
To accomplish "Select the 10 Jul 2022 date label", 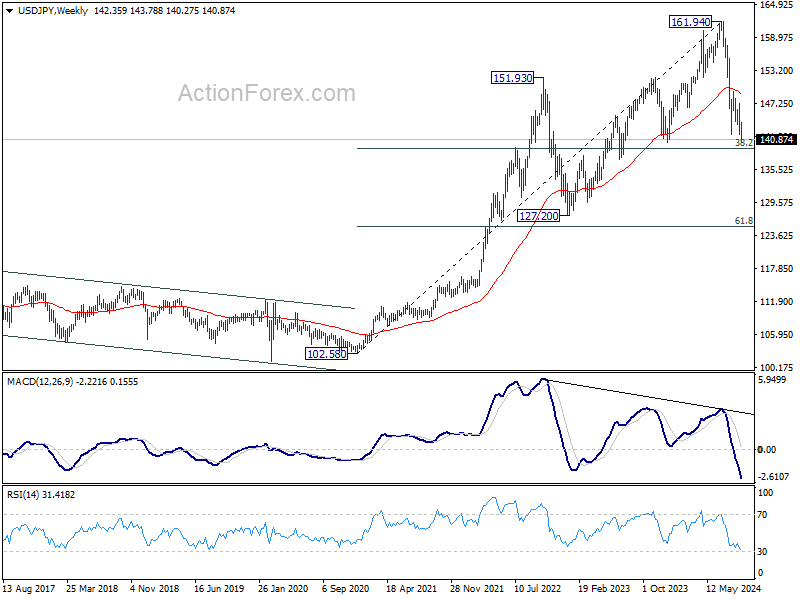I will tap(540, 588).
